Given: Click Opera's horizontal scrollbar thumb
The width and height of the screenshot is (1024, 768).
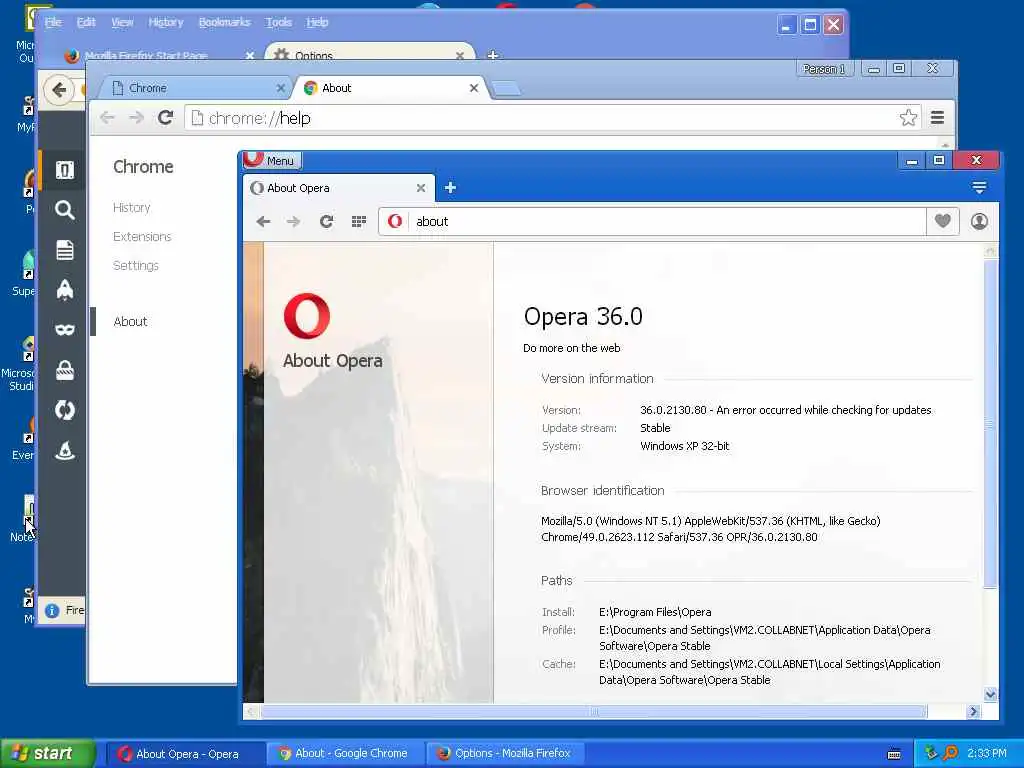Looking at the screenshot, I should tap(594, 711).
